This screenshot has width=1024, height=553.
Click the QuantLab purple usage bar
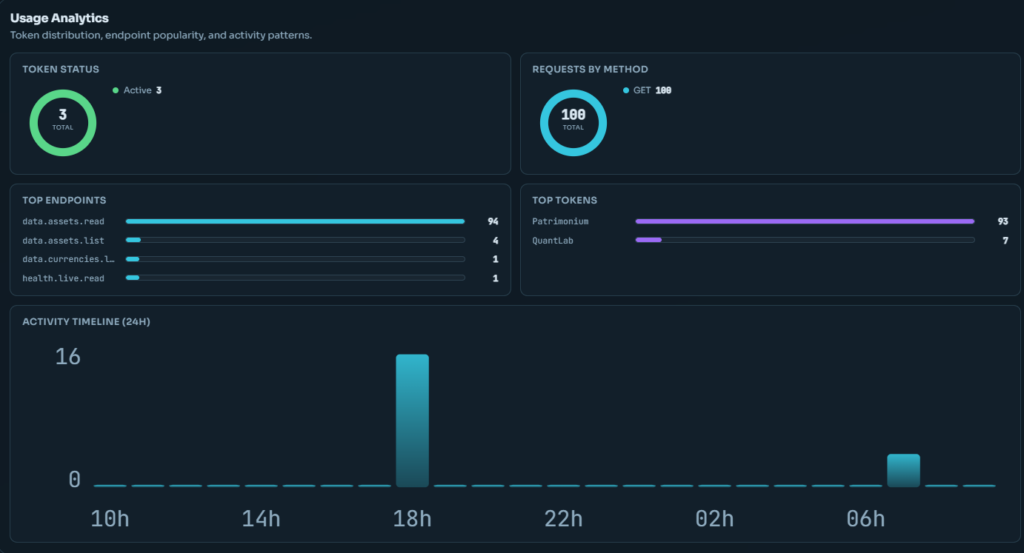pyautogui.click(x=649, y=240)
